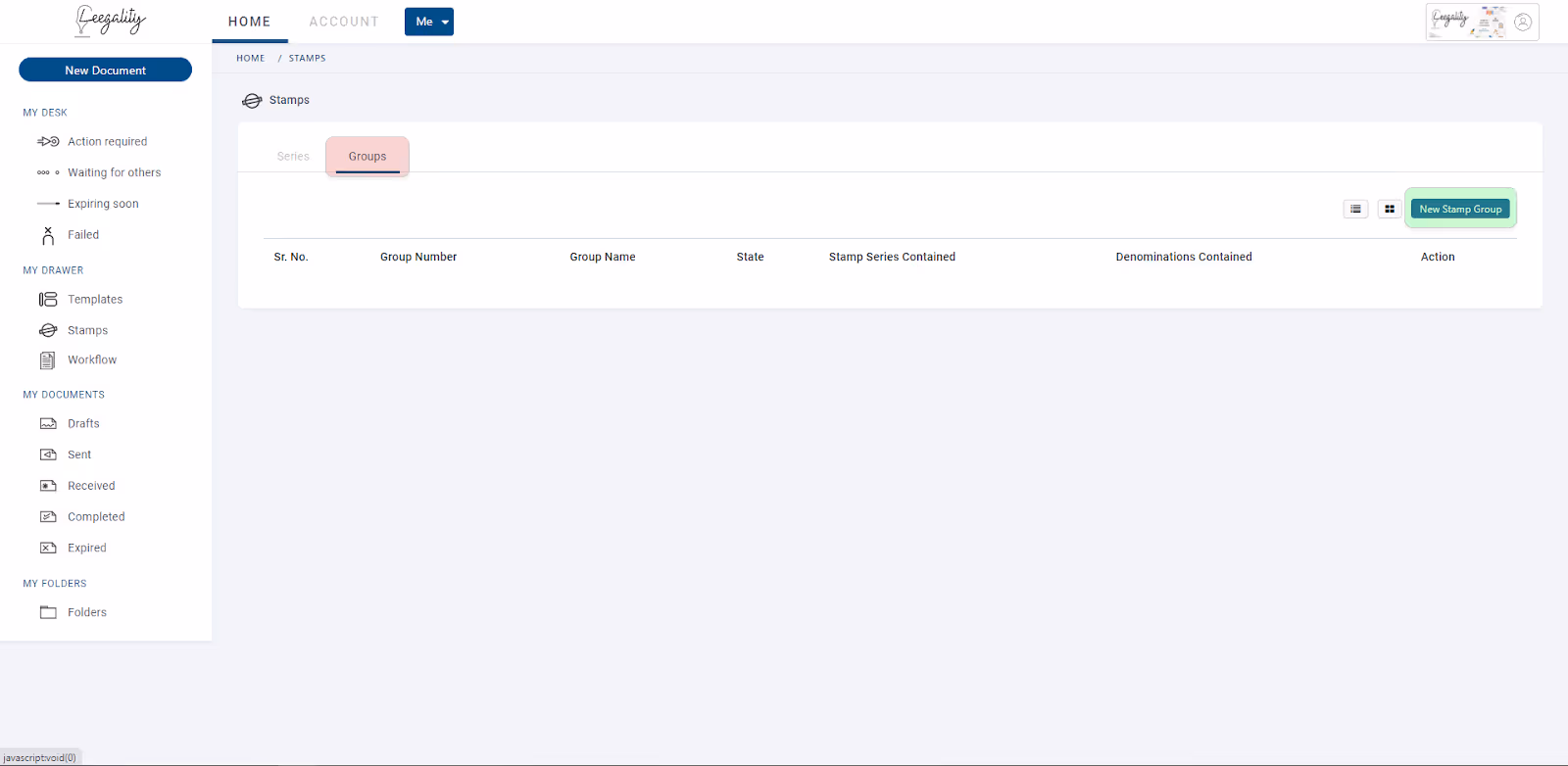This screenshot has height=766, width=1568.
Task: Click the Group Number column header
Action: pos(418,257)
